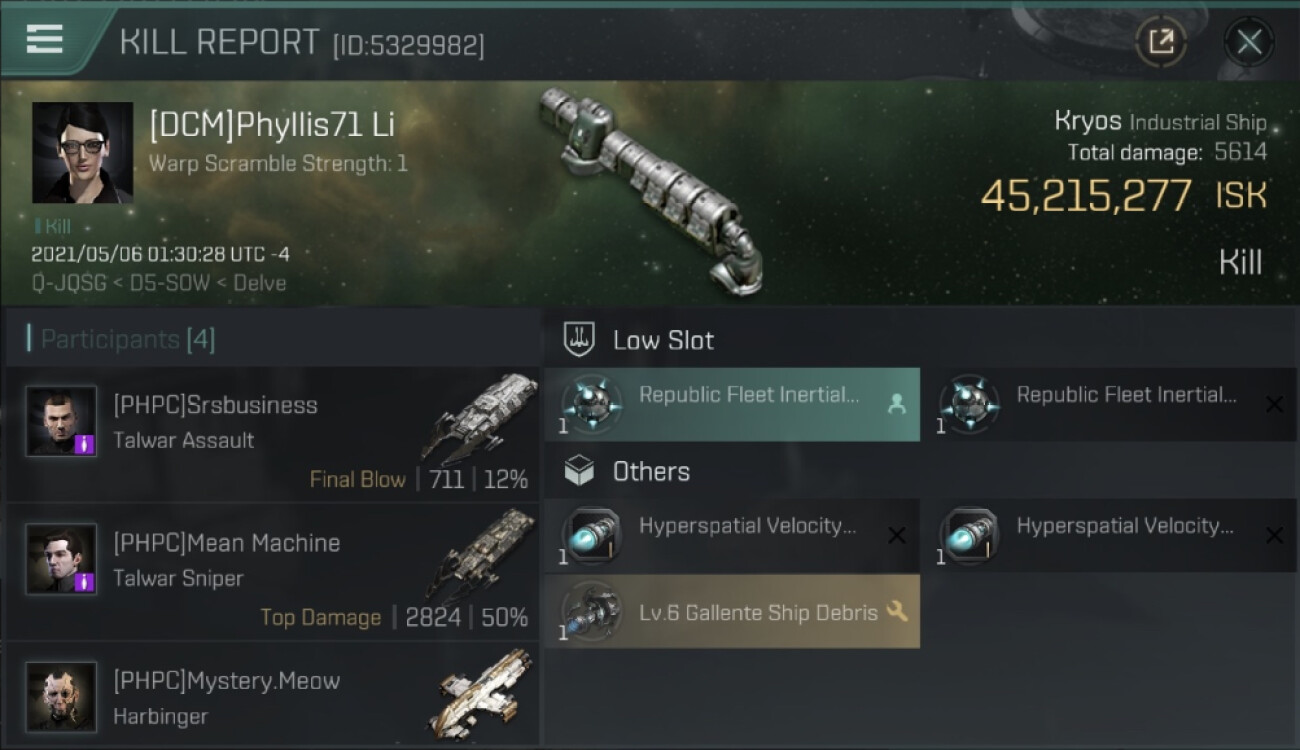This screenshot has height=750, width=1300.
Task: Click the Participants [4] header
Action: tap(127, 340)
